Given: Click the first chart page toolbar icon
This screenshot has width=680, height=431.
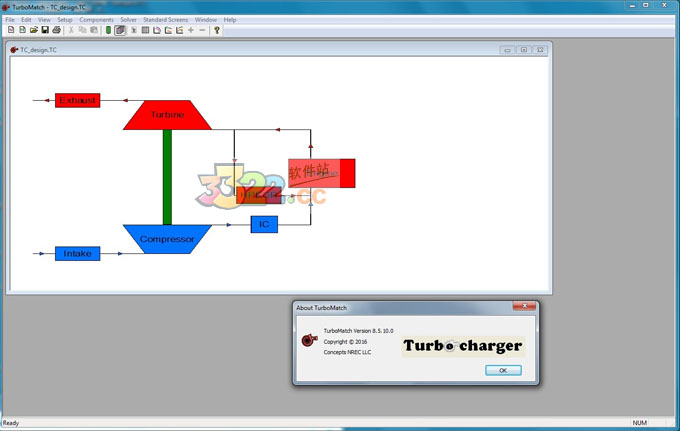Looking at the screenshot, I should (x=157, y=30).
